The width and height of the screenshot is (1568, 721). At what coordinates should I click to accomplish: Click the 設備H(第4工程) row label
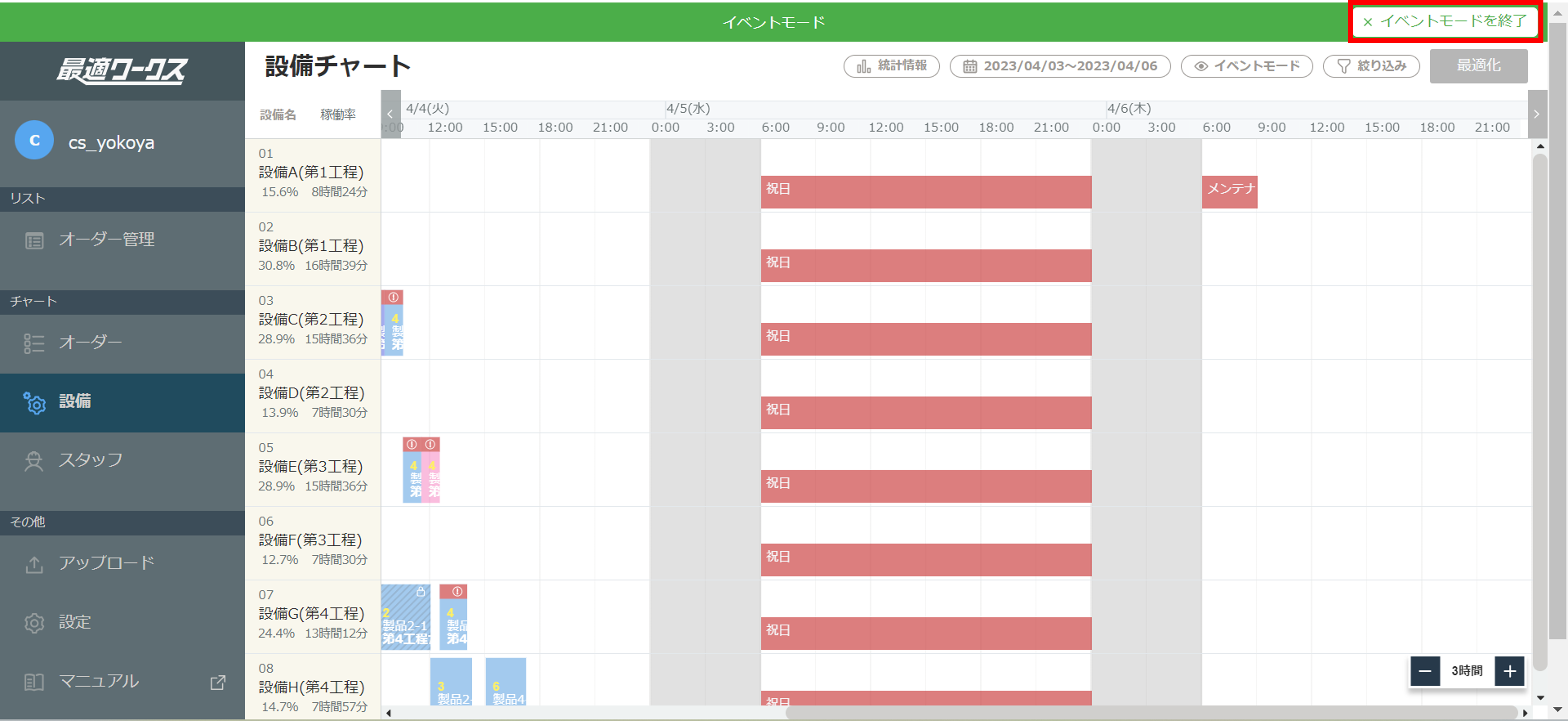click(x=311, y=687)
